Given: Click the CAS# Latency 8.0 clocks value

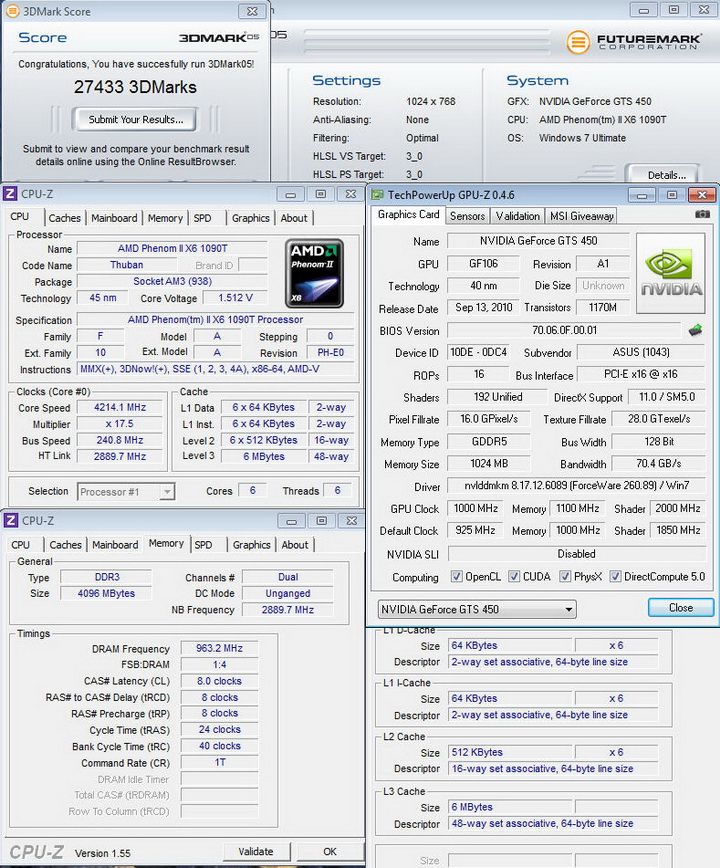Looking at the screenshot, I should point(220,681).
